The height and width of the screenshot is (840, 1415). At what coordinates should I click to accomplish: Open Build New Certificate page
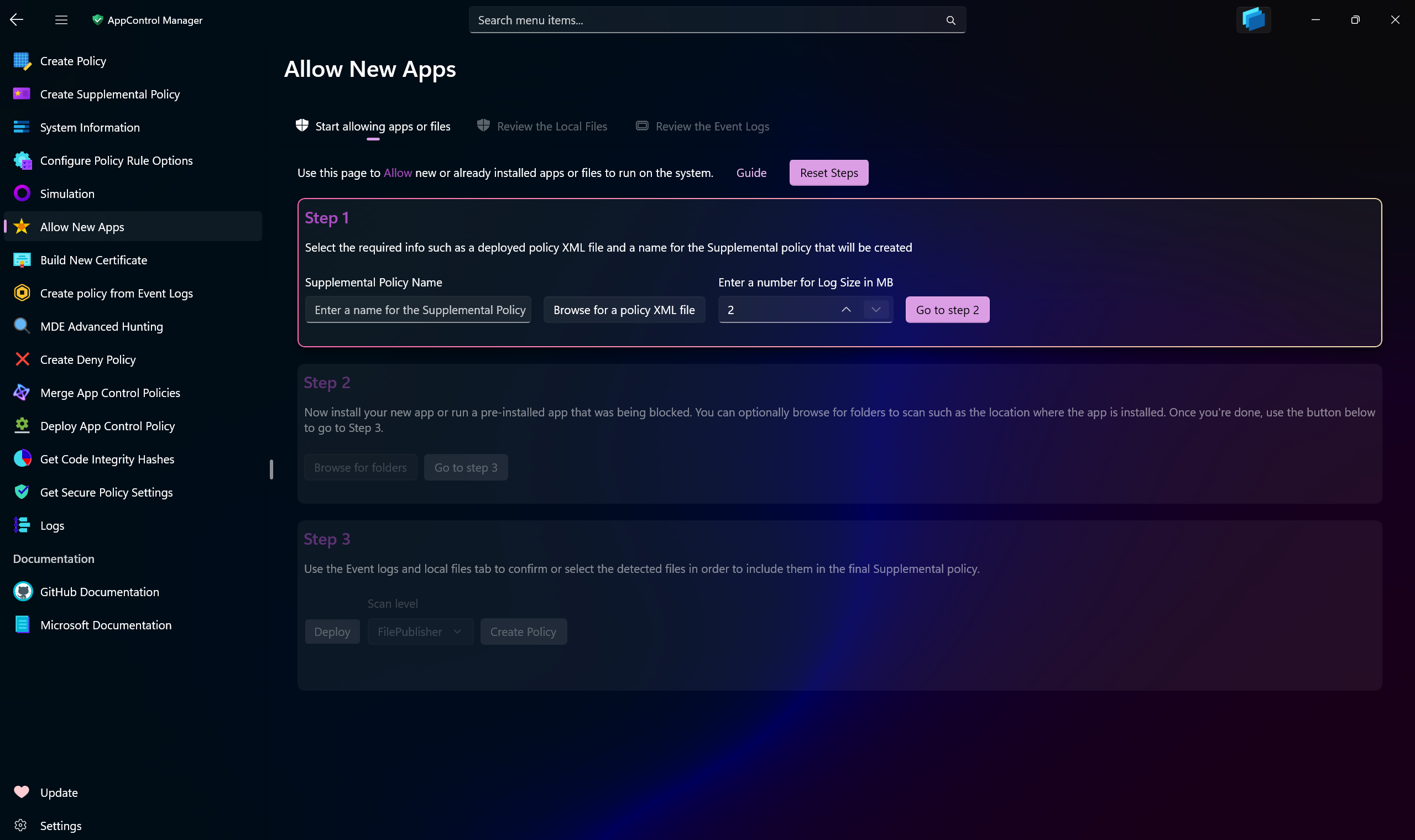pos(93,260)
